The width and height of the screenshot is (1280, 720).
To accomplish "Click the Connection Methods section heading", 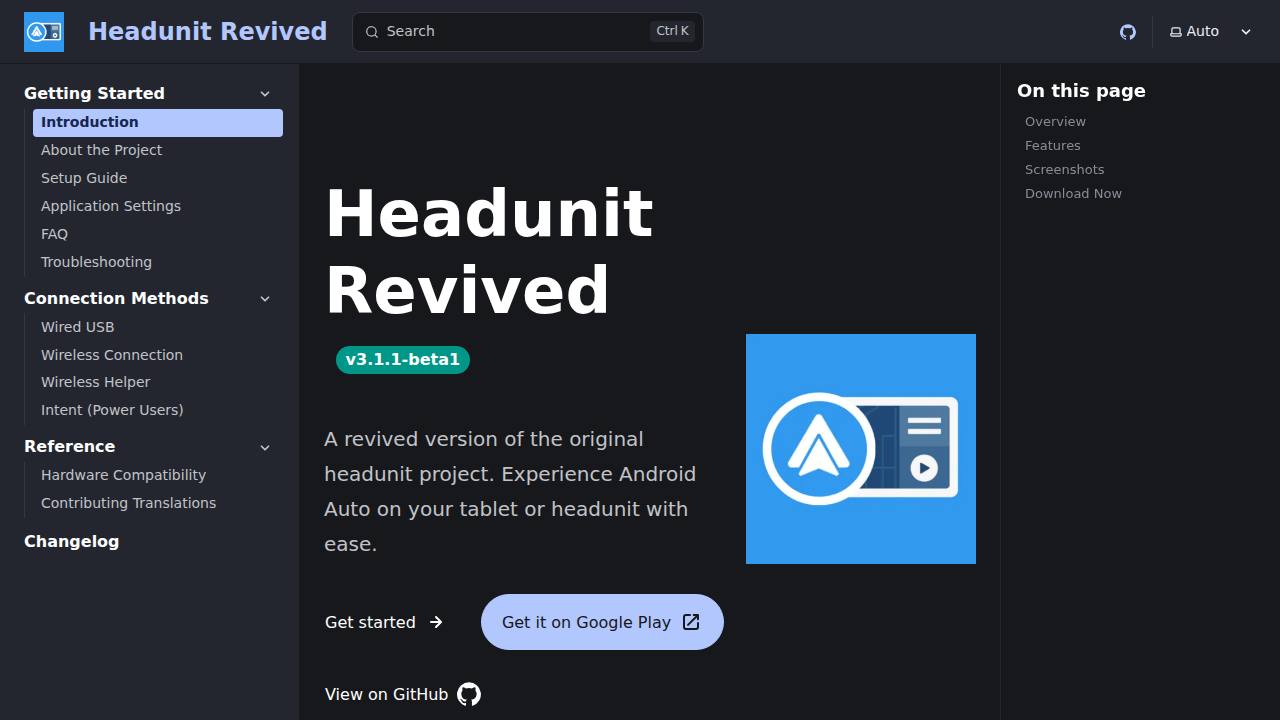I will [x=116, y=298].
